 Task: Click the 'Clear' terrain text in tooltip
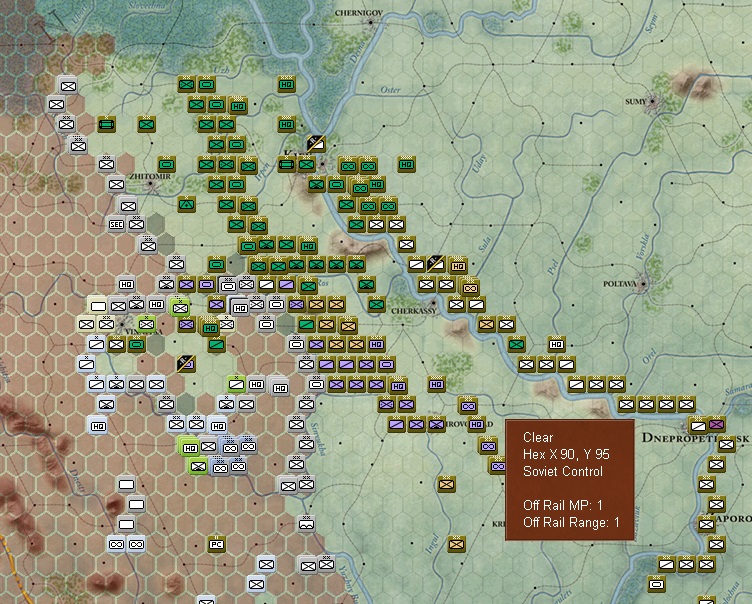coord(538,438)
